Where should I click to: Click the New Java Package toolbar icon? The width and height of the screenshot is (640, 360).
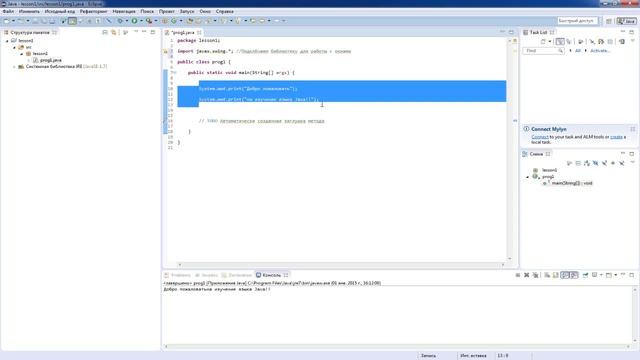(164, 21)
